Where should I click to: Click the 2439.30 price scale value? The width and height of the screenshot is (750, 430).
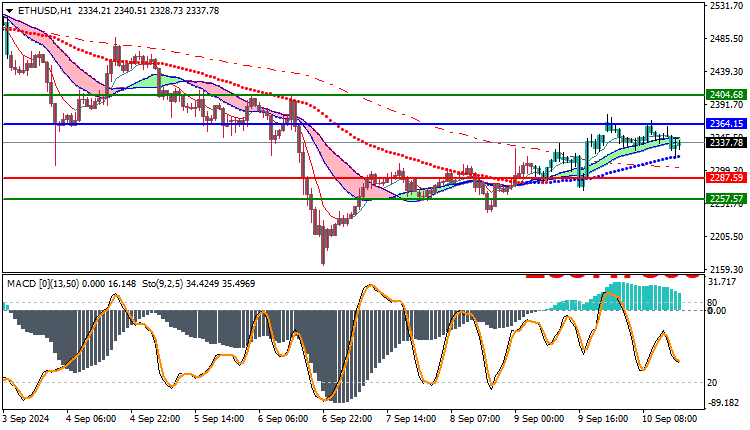(726, 72)
